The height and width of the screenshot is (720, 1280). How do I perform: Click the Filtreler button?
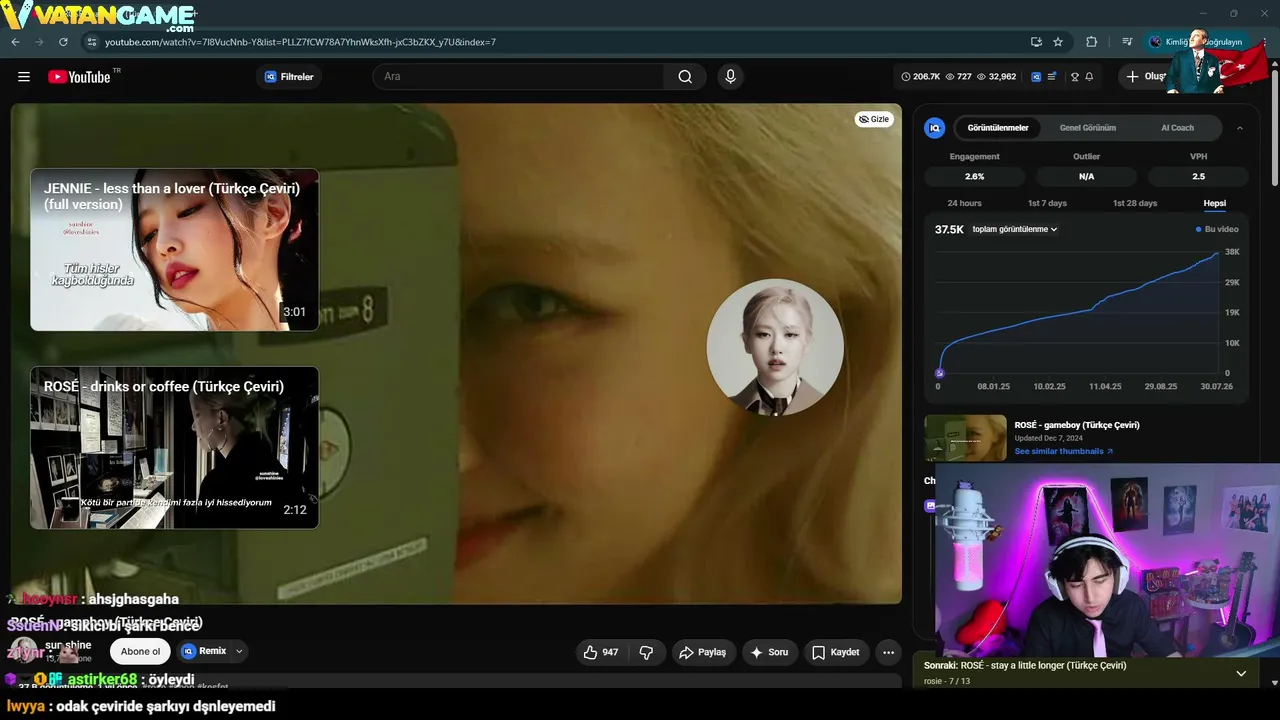pyautogui.click(x=289, y=77)
